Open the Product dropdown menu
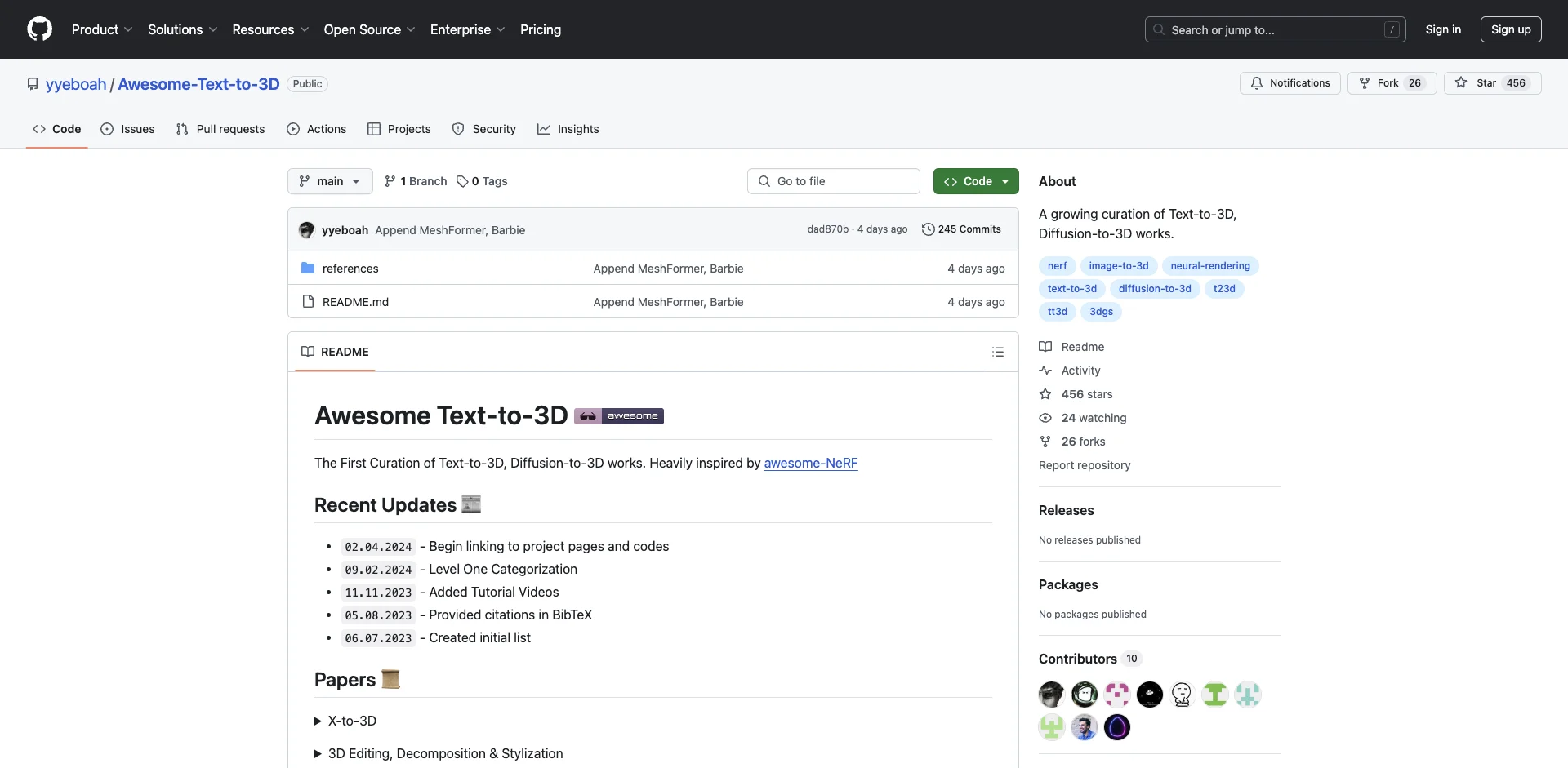The width and height of the screenshot is (1568, 768). pyautogui.click(x=102, y=29)
